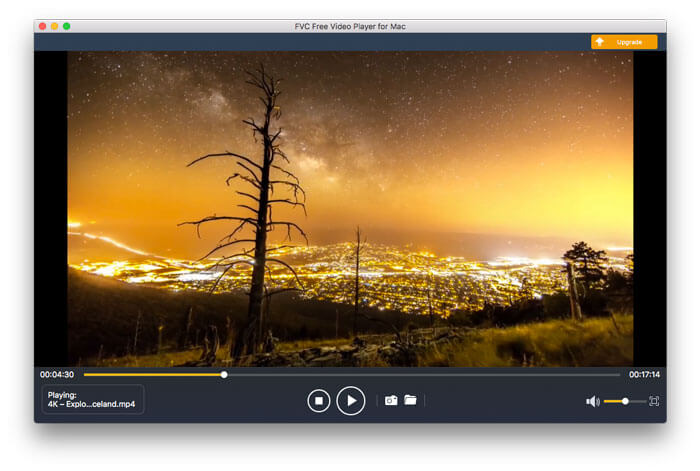
Task: Minimize the player window
Action: click(x=55, y=25)
